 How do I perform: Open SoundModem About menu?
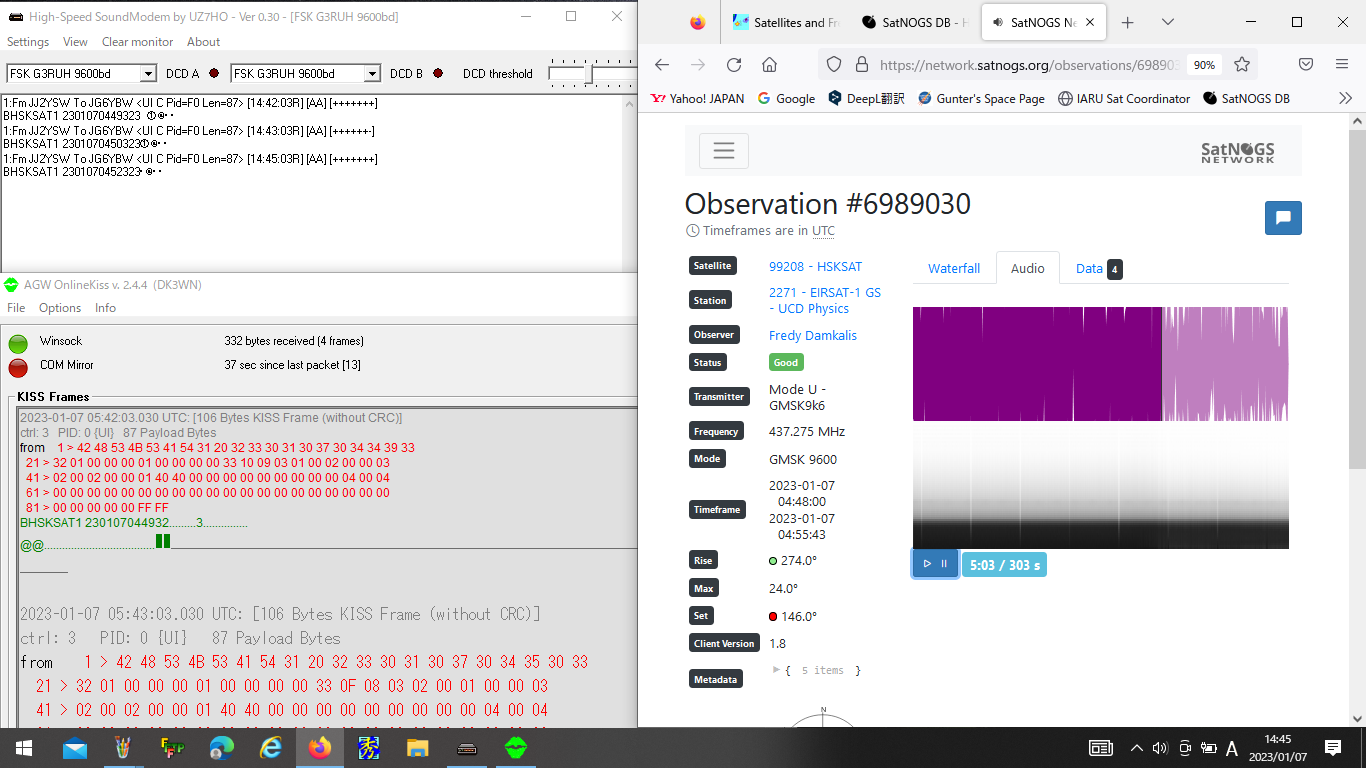point(203,42)
